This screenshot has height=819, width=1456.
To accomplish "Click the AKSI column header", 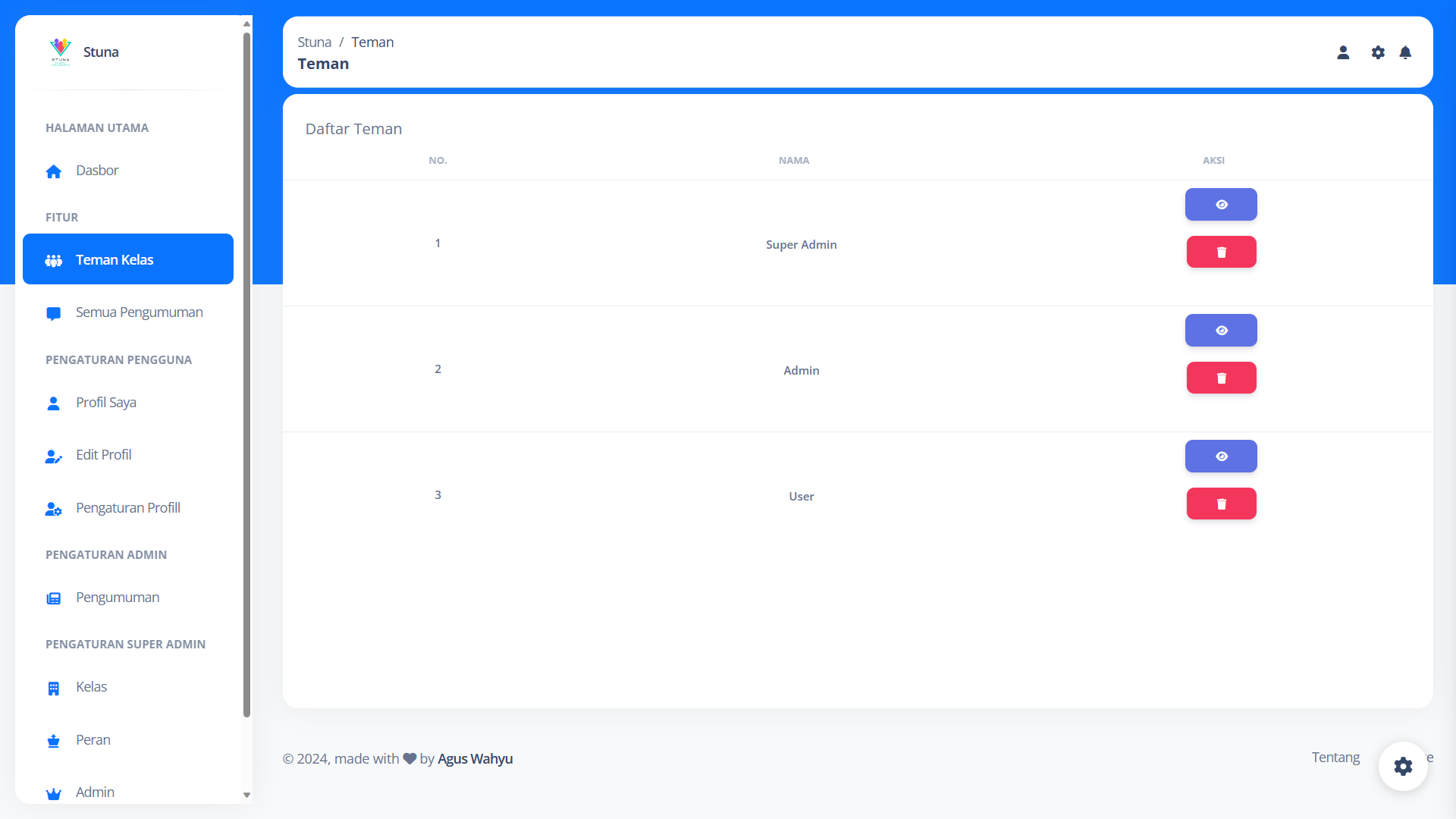I will click(x=1213, y=161).
